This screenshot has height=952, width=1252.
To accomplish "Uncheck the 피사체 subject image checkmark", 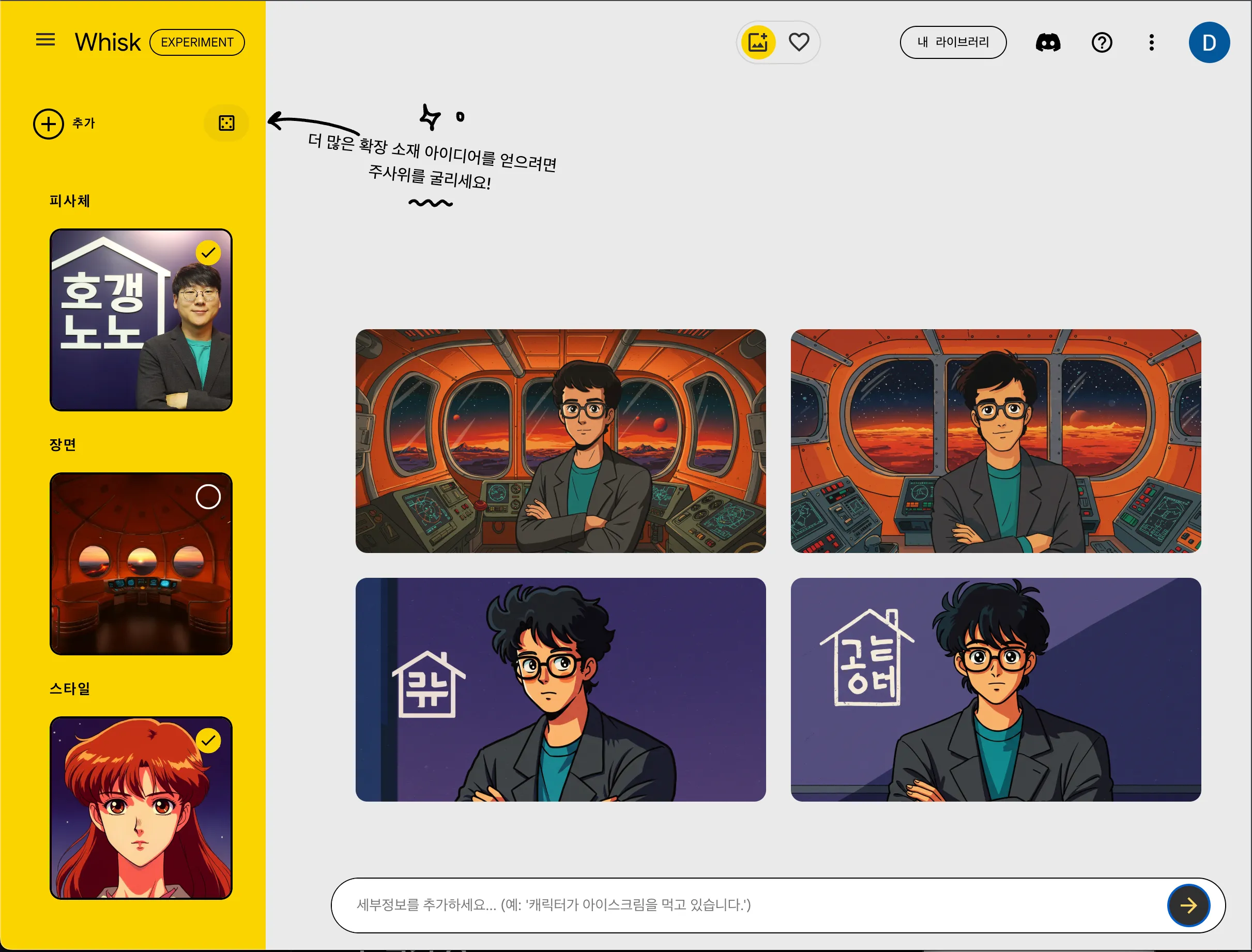I will (x=208, y=253).
